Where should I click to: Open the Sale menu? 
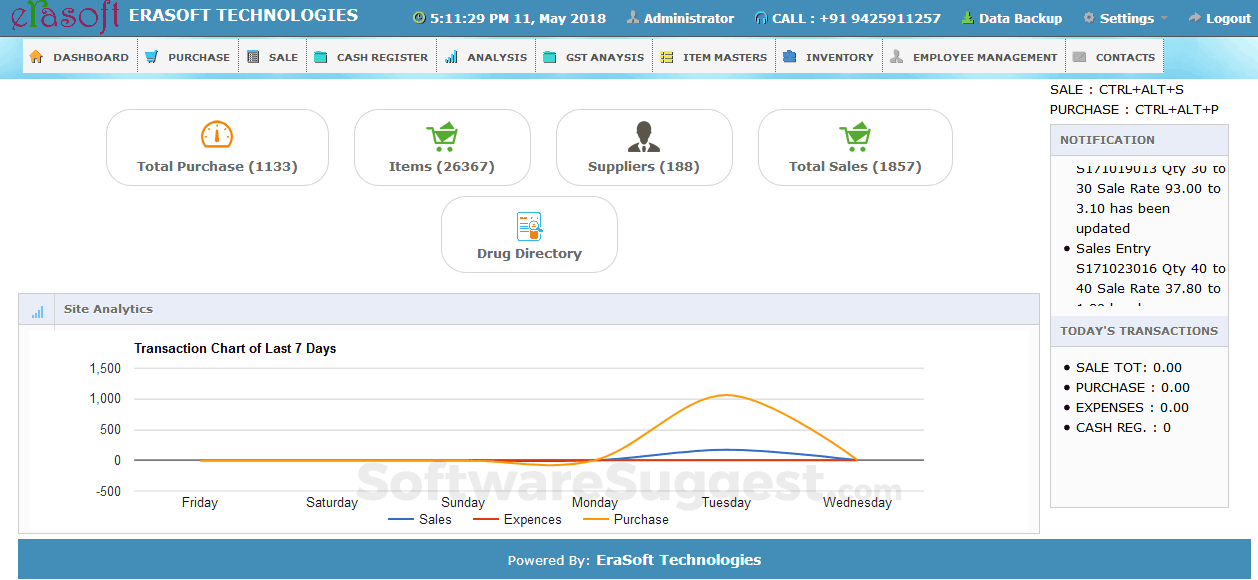tap(272, 57)
